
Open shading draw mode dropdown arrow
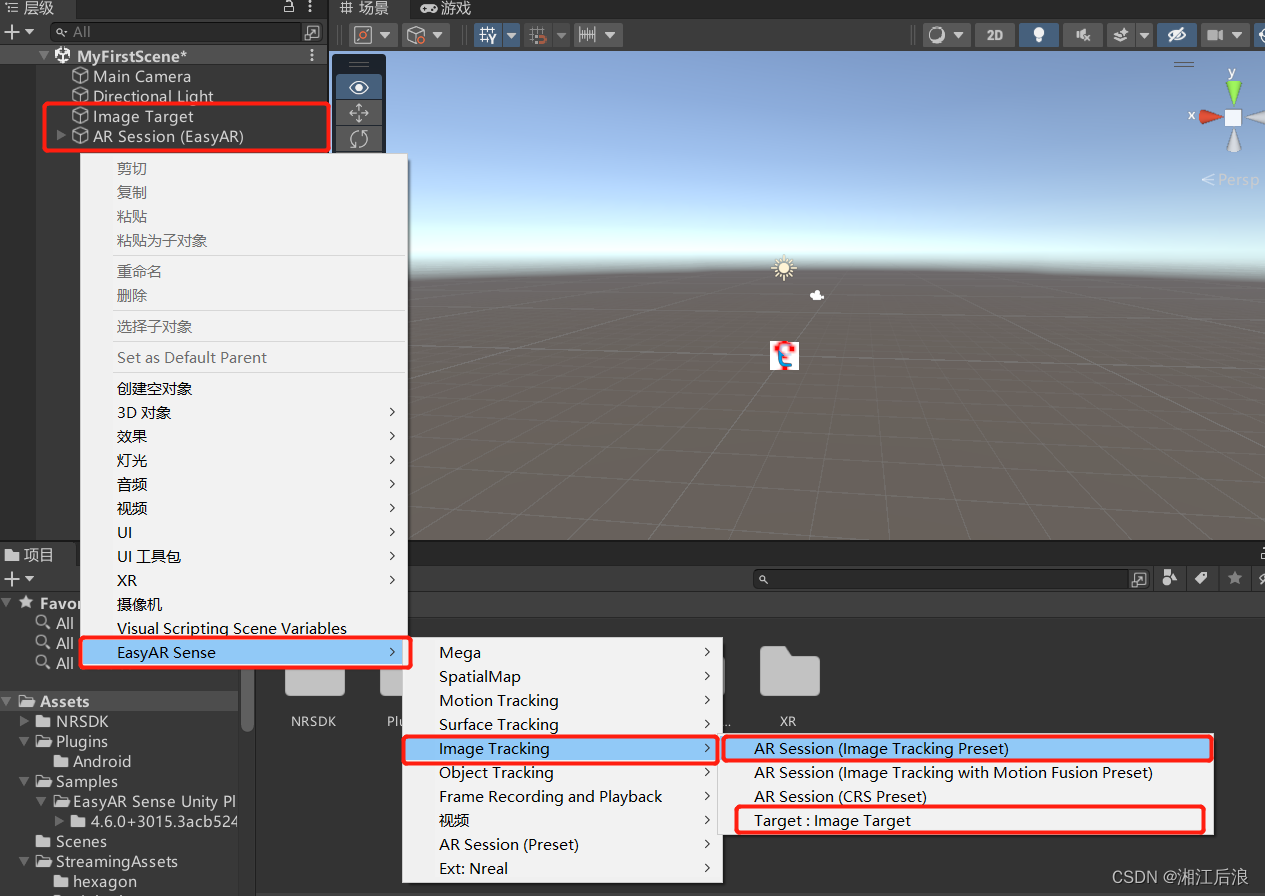pos(959,35)
